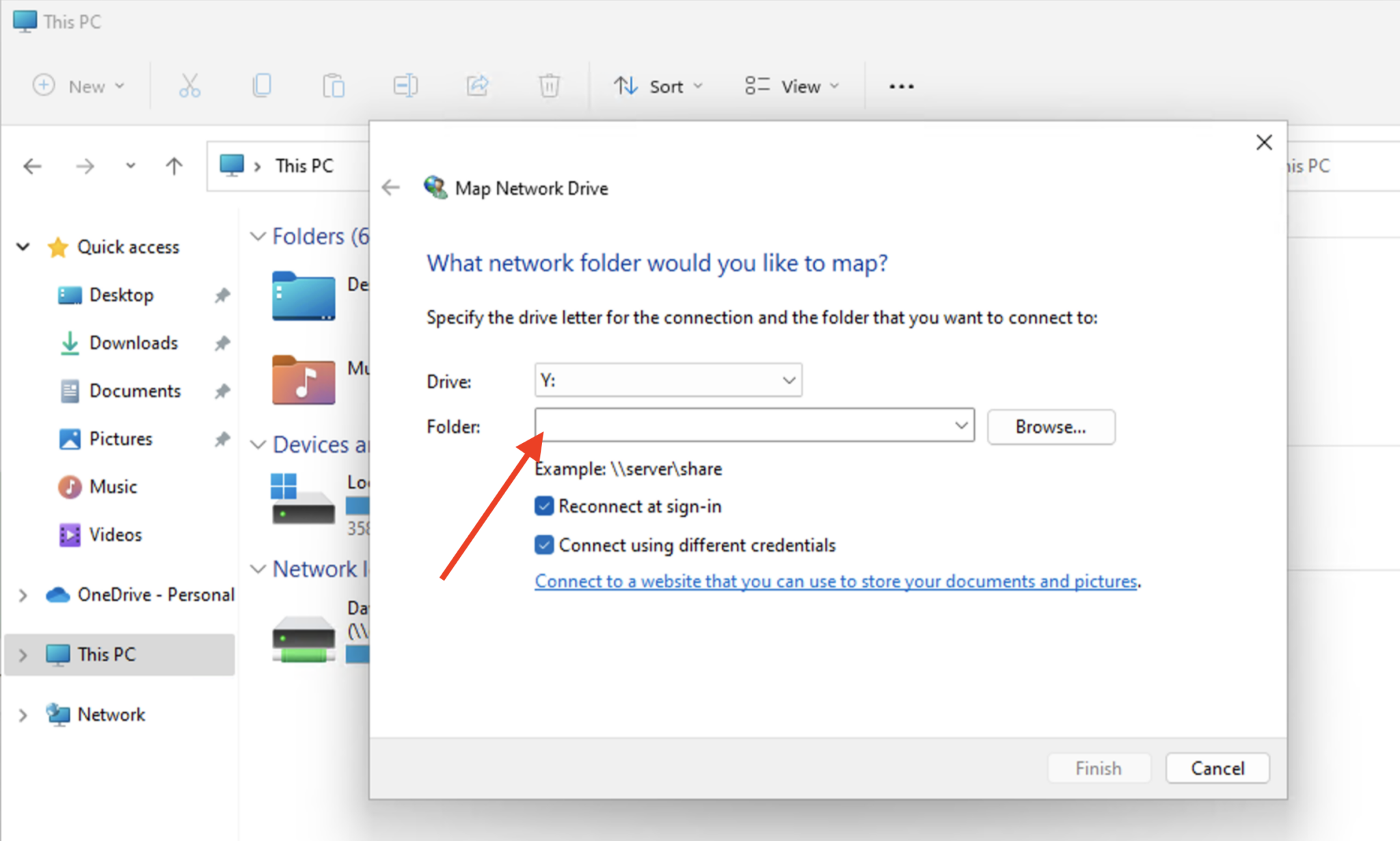Image resolution: width=1400 pixels, height=841 pixels.
Task: Uncheck Connect using different credentials
Action: tap(544, 545)
